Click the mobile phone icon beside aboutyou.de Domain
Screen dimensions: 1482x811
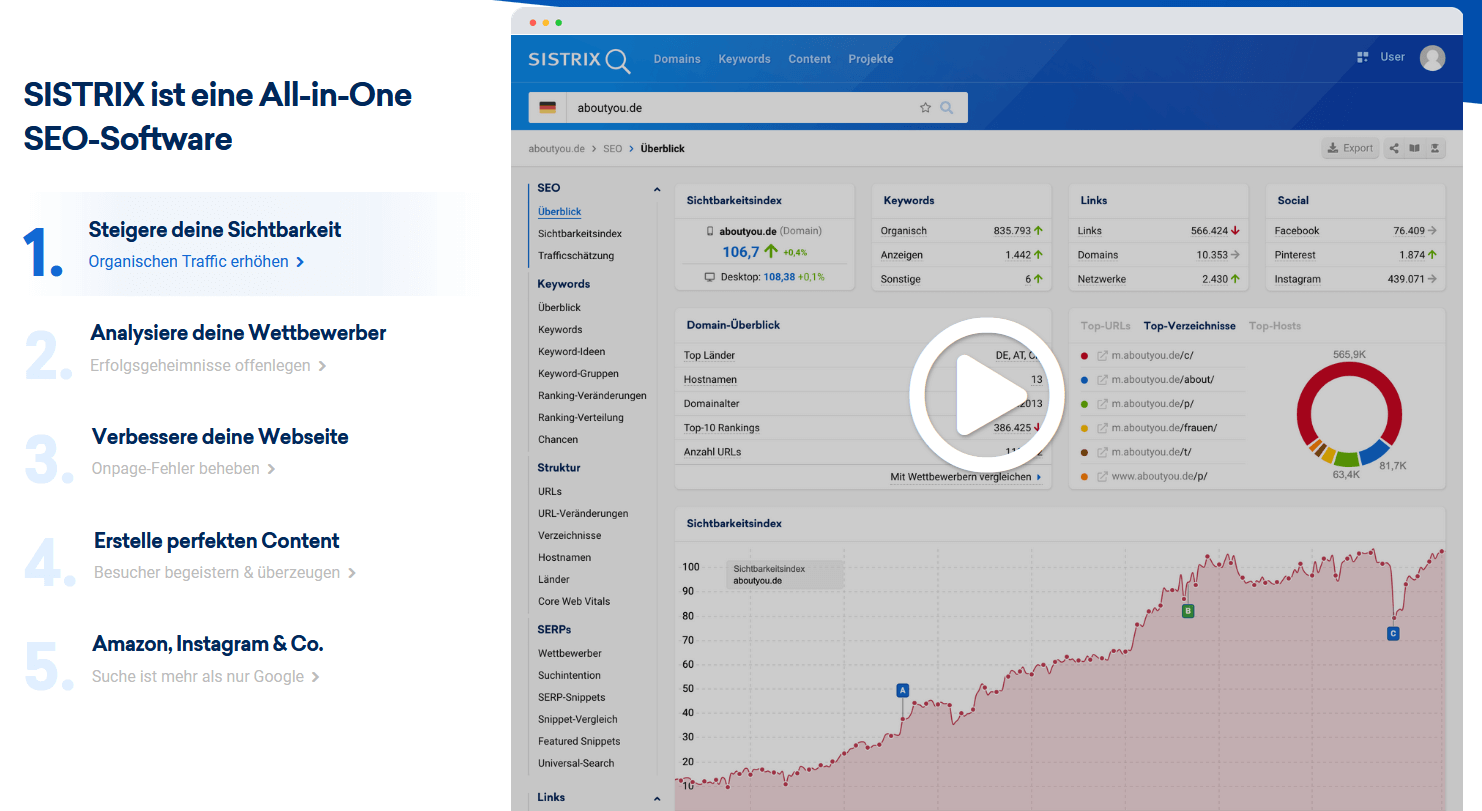coord(710,231)
